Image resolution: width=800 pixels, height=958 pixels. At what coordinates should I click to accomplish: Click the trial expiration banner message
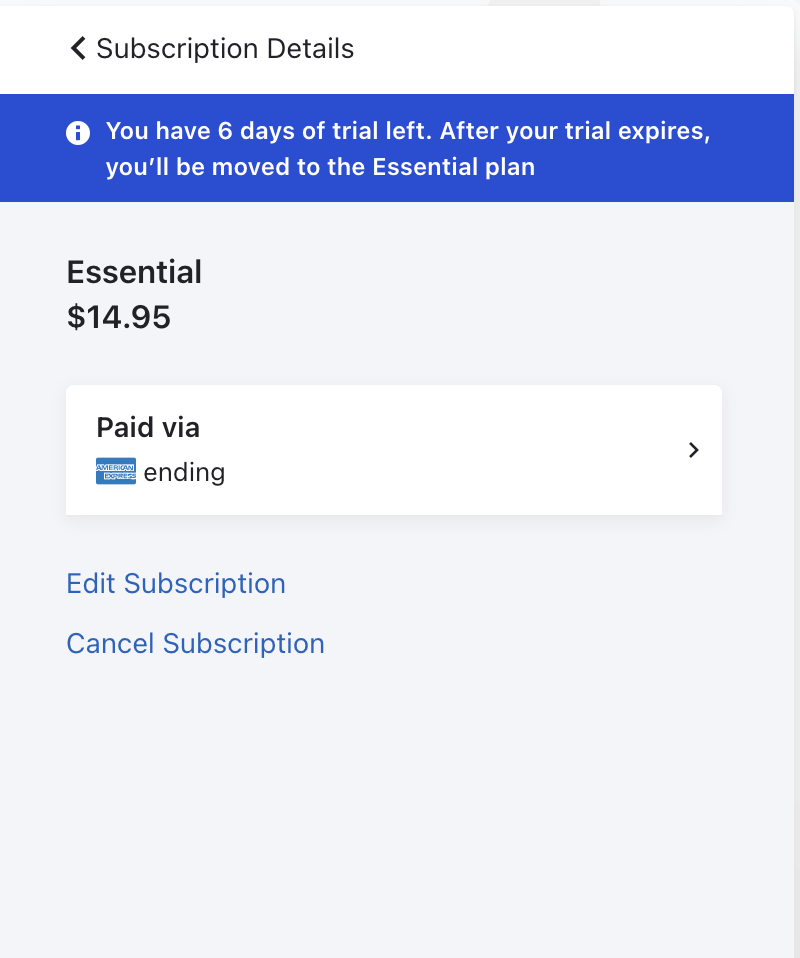click(x=400, y=148)
